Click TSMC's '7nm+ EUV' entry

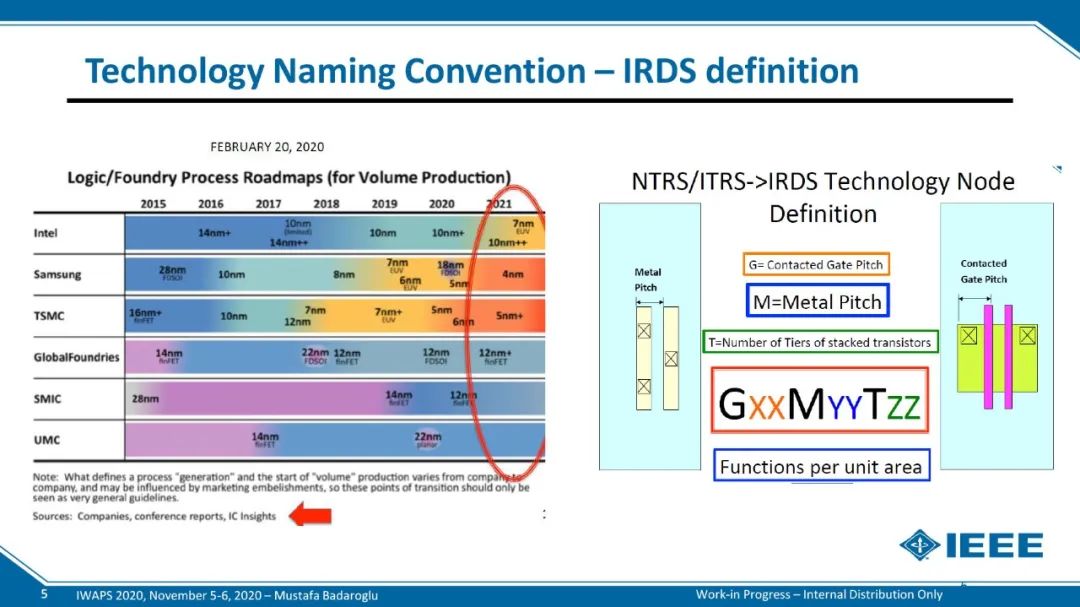coord(388,315)
